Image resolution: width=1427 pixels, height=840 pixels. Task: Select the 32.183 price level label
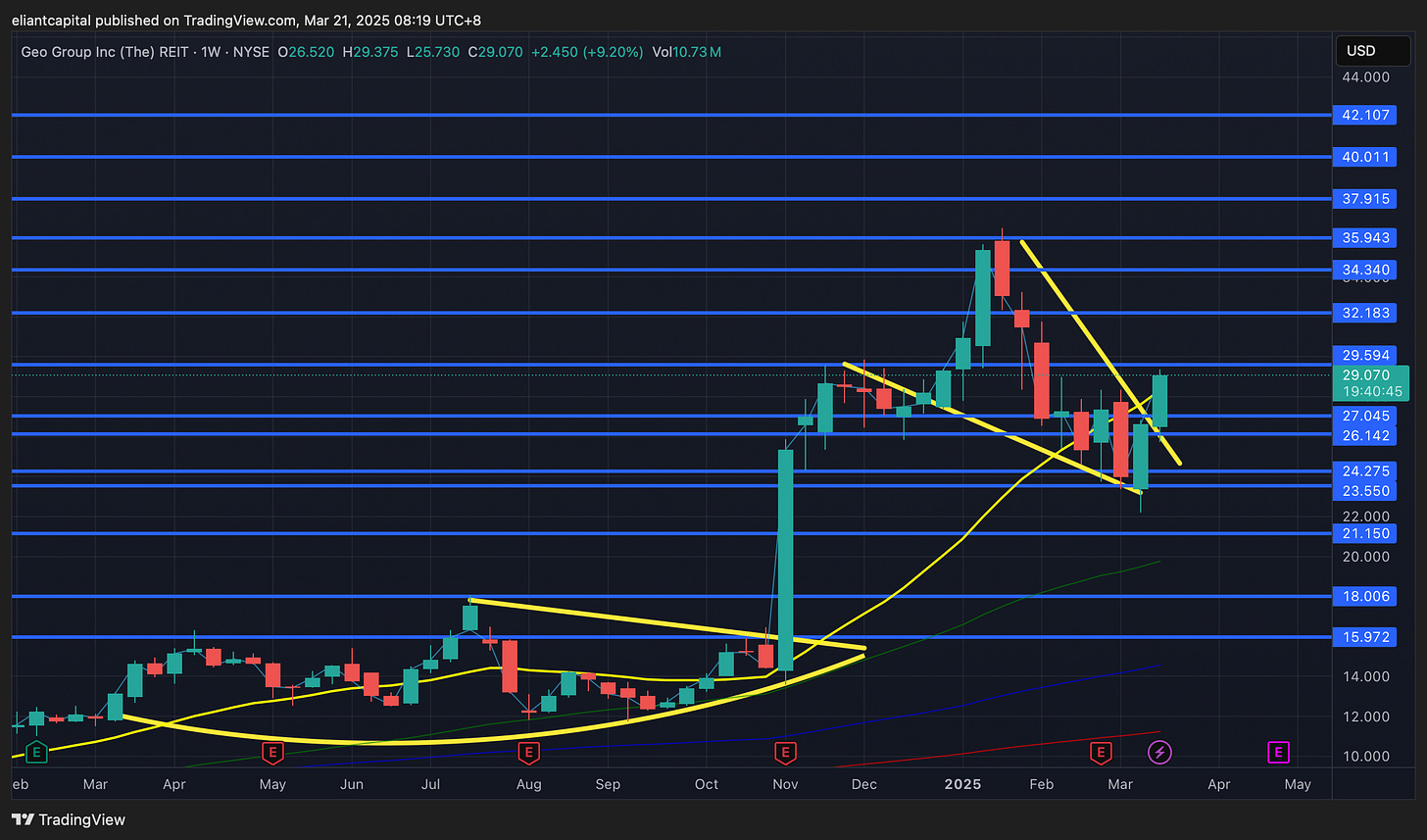tap(1366, 313)
